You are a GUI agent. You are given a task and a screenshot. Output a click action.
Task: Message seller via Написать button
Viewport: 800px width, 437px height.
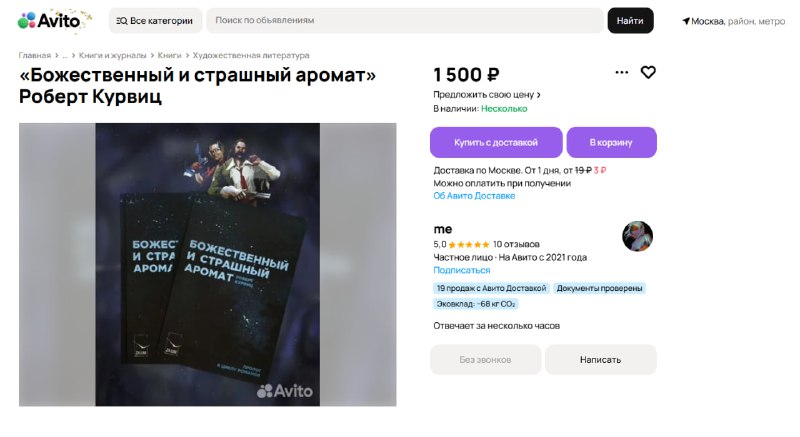point(601,359)
